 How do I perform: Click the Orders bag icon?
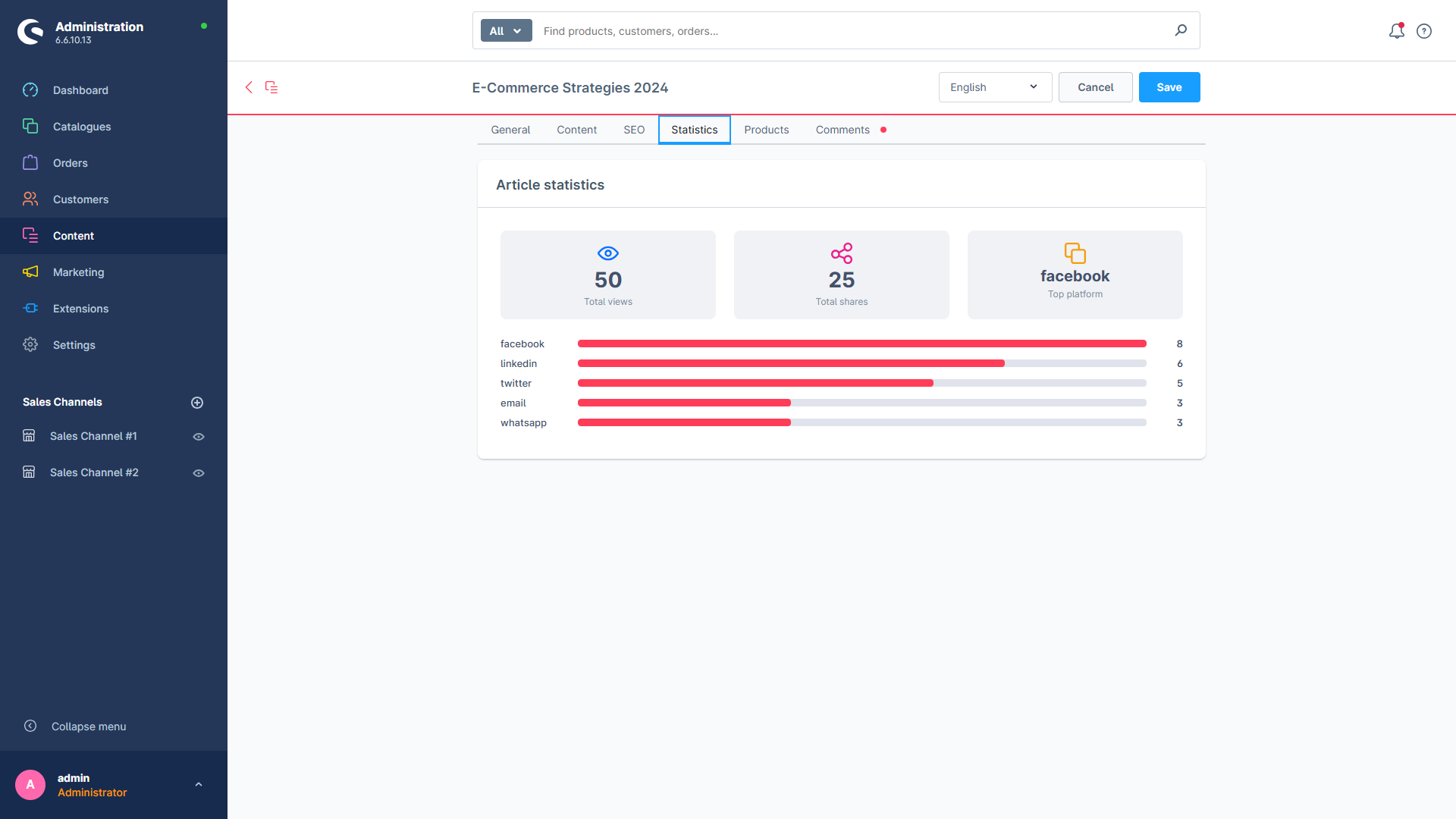tap(30, 163)
